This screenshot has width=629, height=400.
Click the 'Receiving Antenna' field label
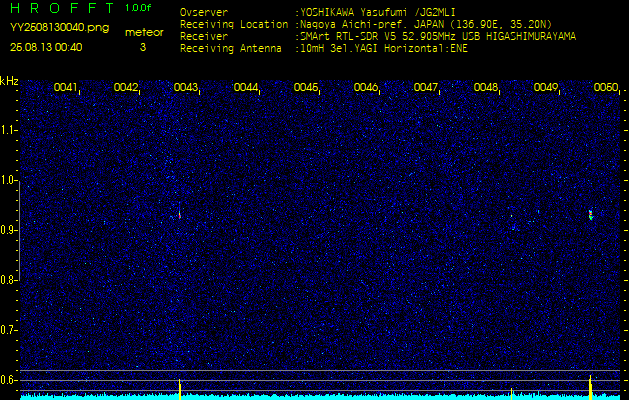(x=231, y=49)
